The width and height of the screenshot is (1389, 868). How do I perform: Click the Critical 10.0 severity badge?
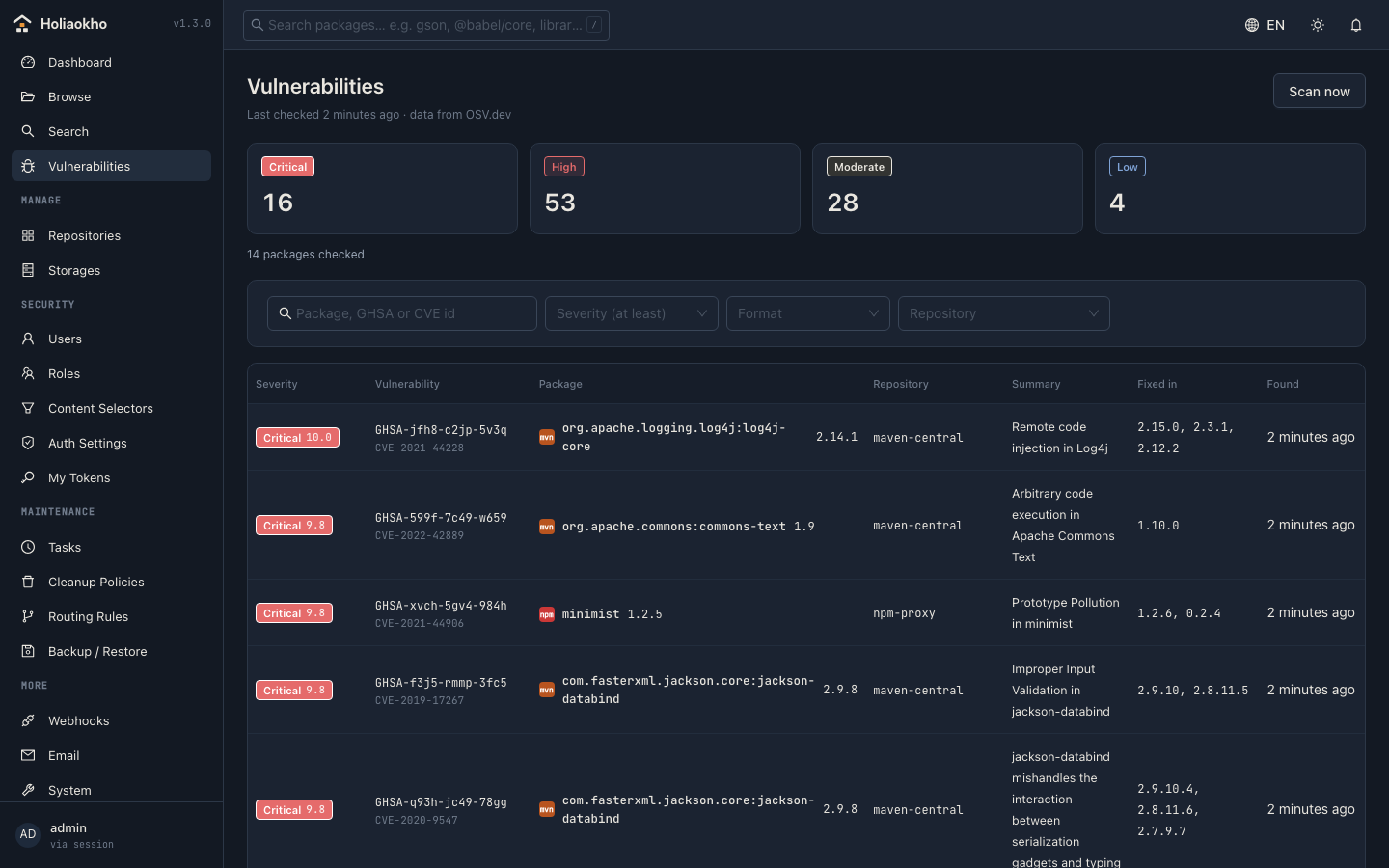tap(297, 437)
